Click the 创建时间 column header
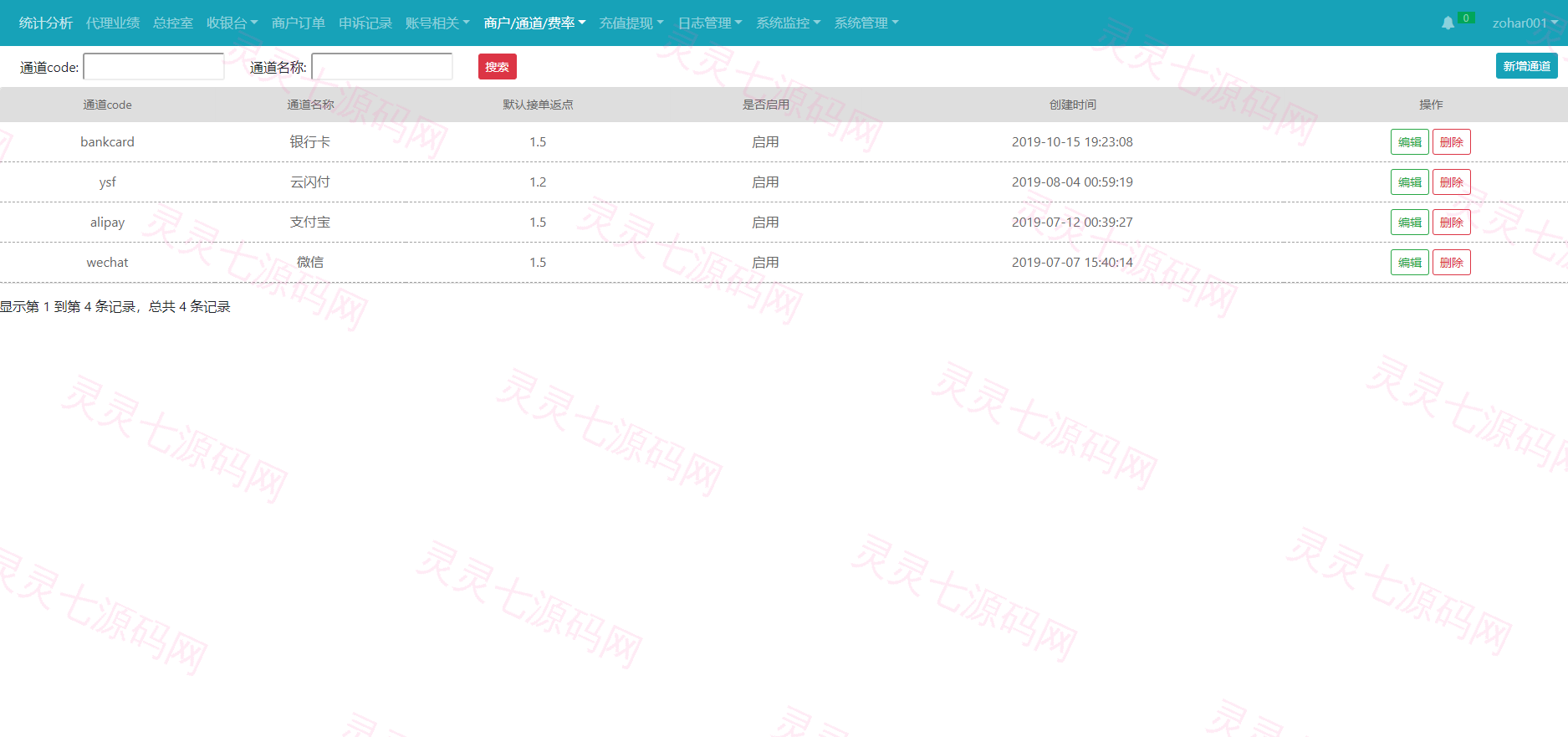Image resolution: width=1568 pixels, height=737 pixels. [x=1073, y=105]
